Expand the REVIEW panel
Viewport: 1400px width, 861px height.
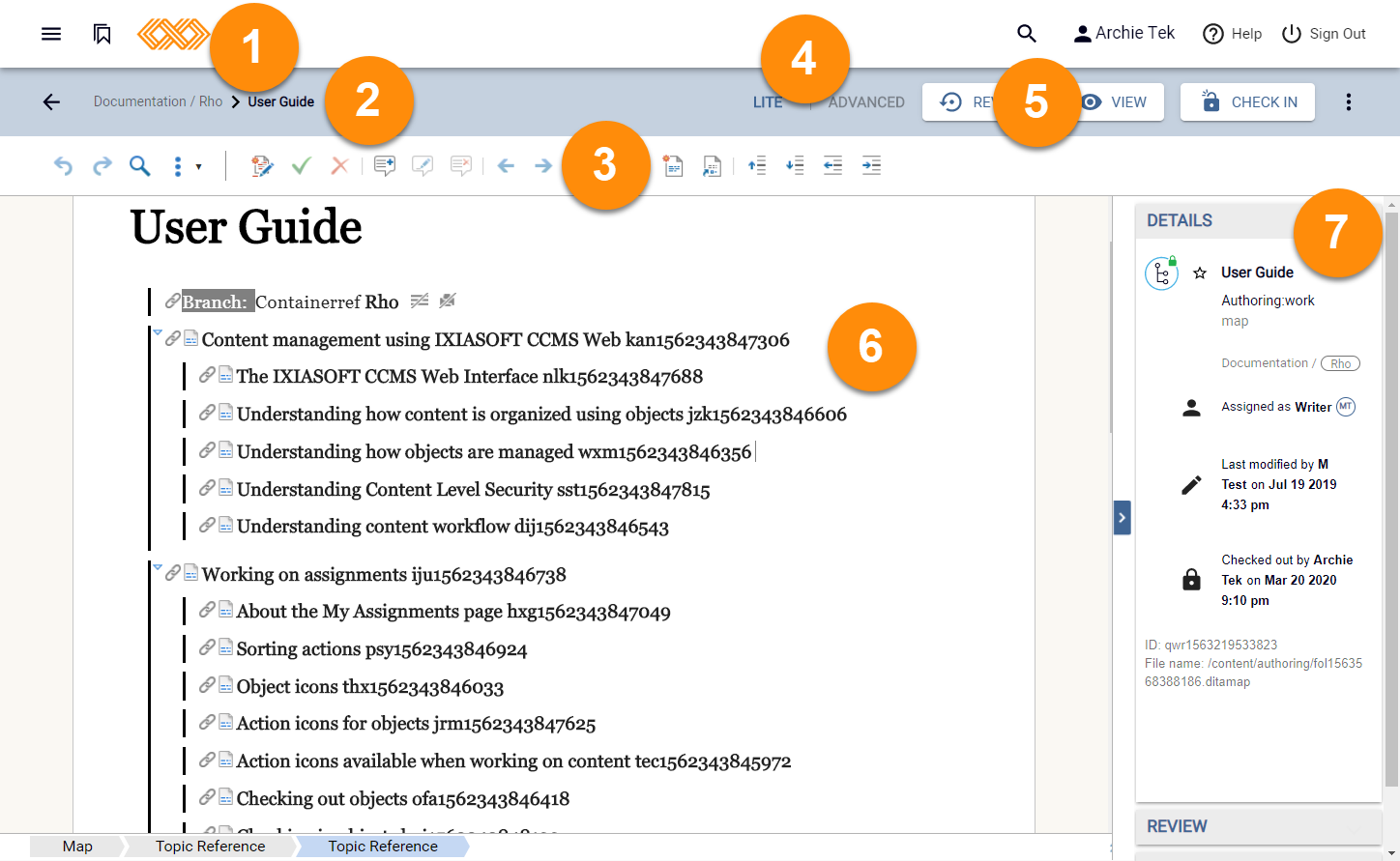[x=1258, y=826]
